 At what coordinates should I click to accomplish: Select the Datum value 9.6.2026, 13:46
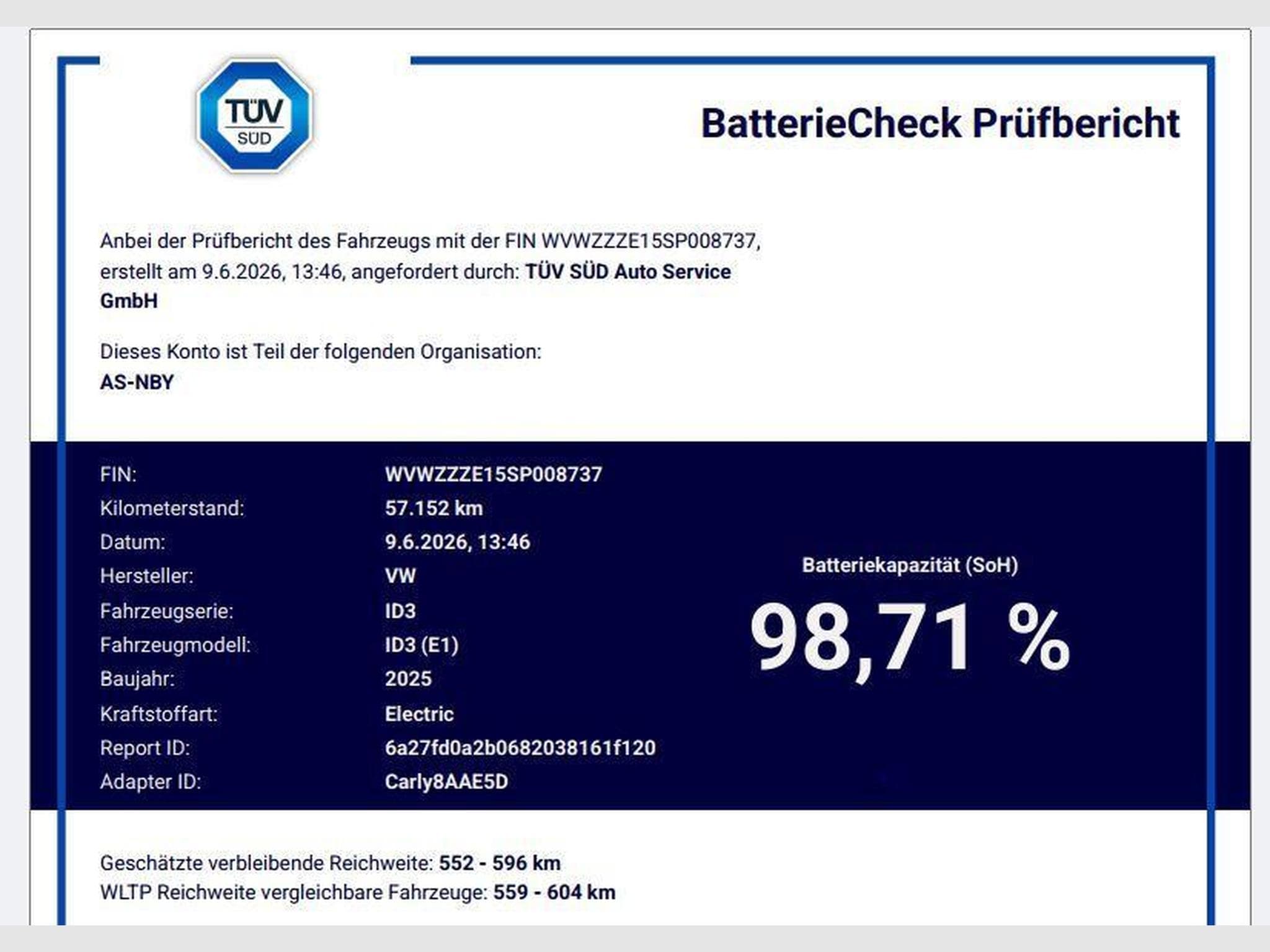pos(458,542)
